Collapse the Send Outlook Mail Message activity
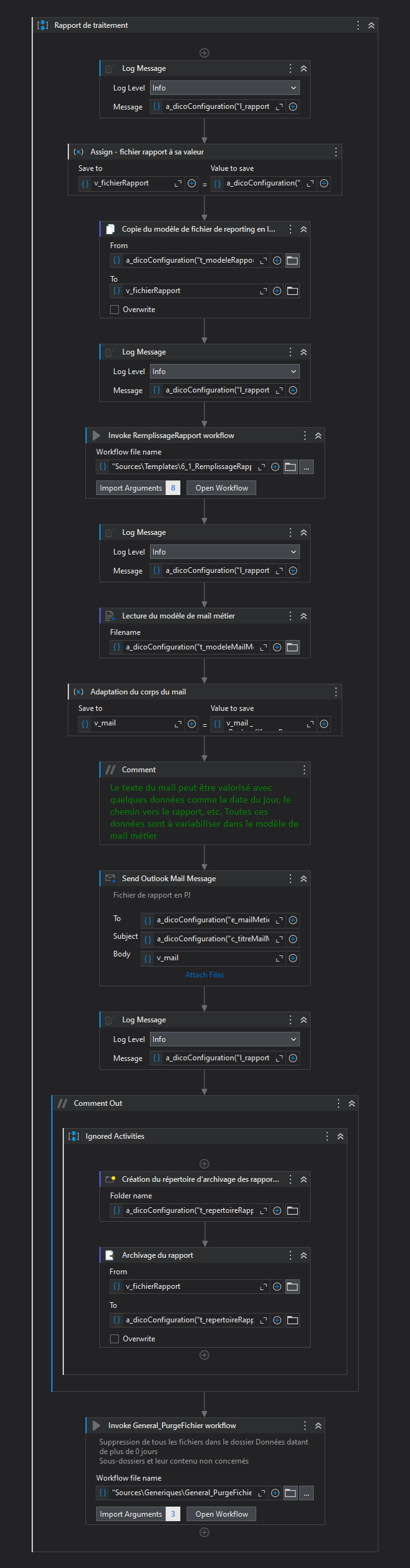This screenshot has width=410, height=1568. 304,879
